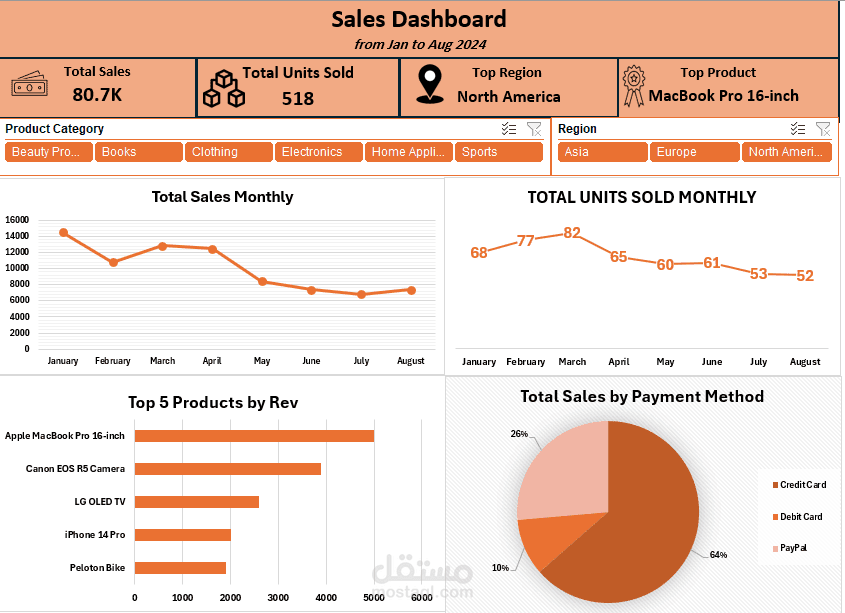
Task: Clear the Region slicer filter
Action: (x=823, y=129)
